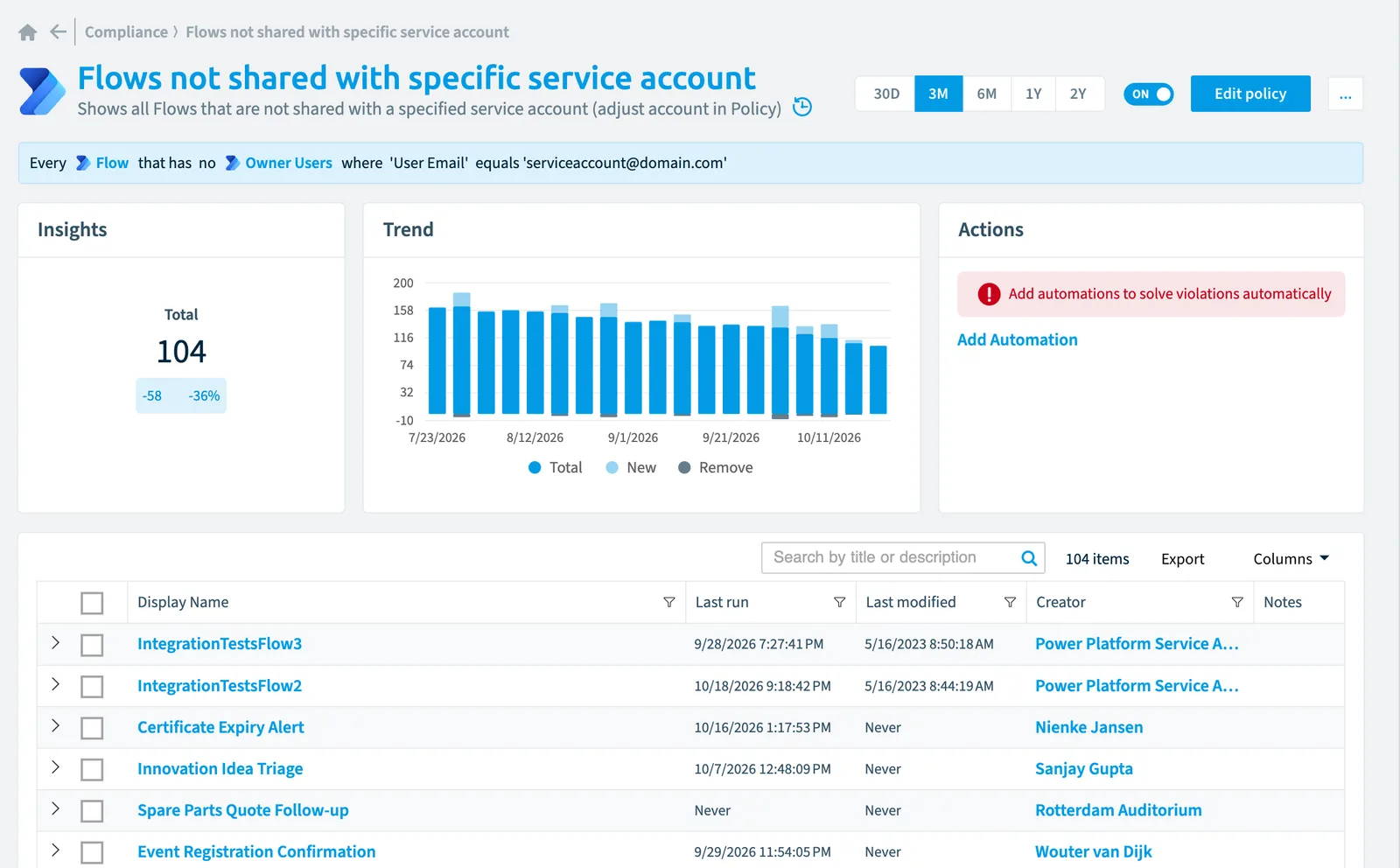Screen dimensions: 1400x868
Task: Open the Owner Users link in rule
Action: click(x=289, y=163)
